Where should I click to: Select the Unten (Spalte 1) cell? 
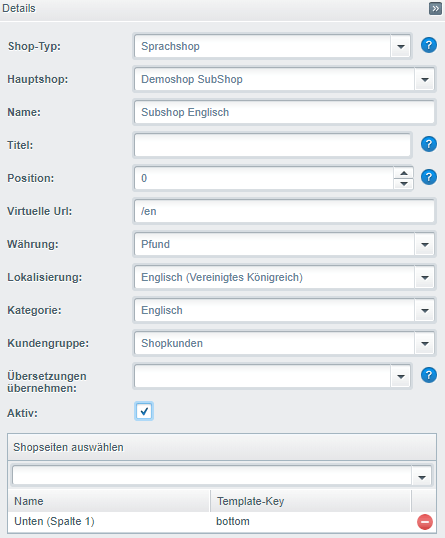click(109, 522)
